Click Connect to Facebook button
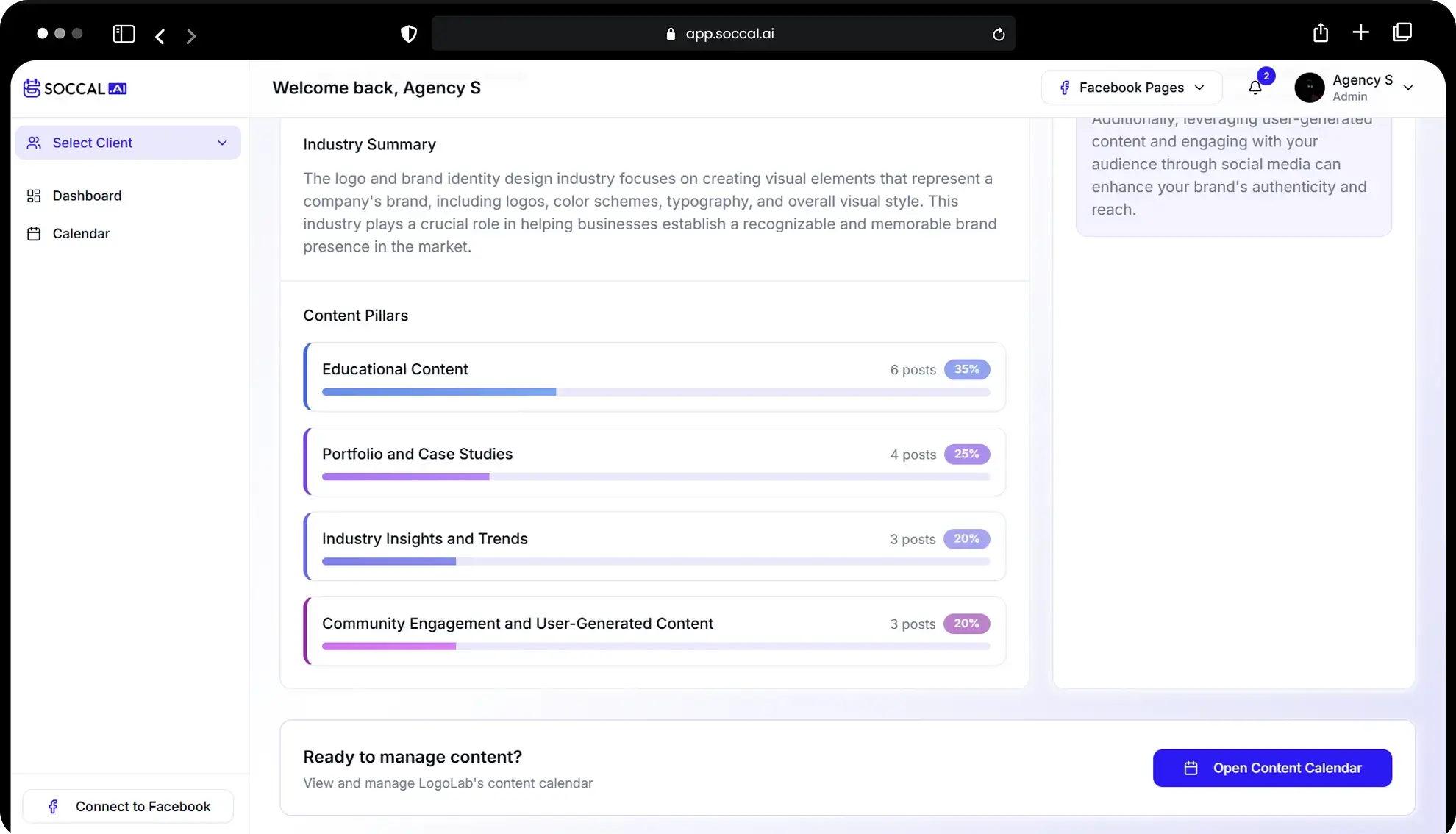The image size is (1456, 834). (128, 806)
